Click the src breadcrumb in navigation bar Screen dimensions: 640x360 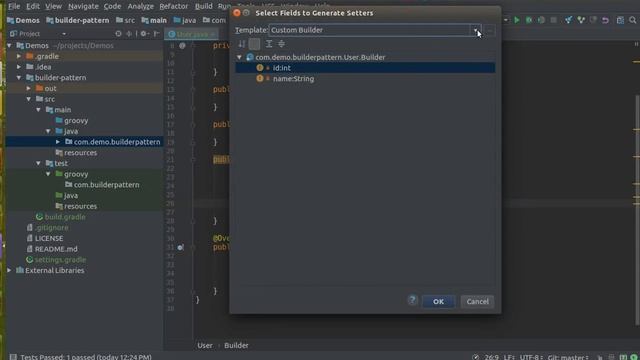point(125,20)
